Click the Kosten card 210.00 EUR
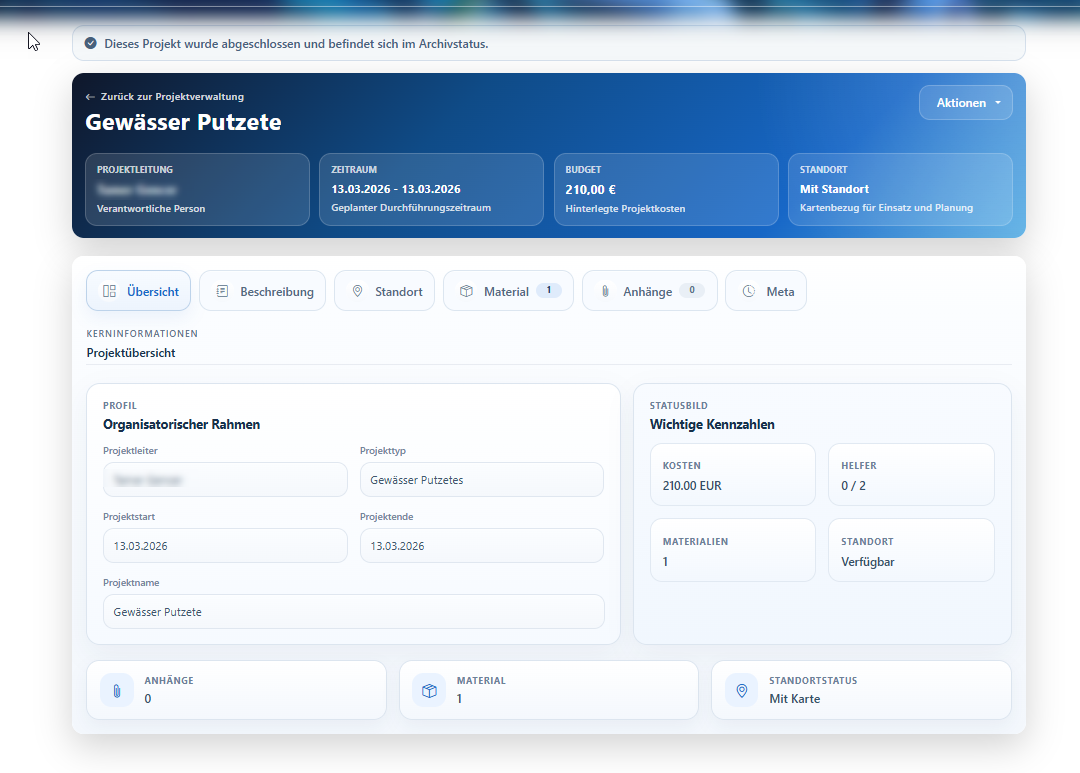Viewport: 1080px width, 773px height. [x=733, y=475]
